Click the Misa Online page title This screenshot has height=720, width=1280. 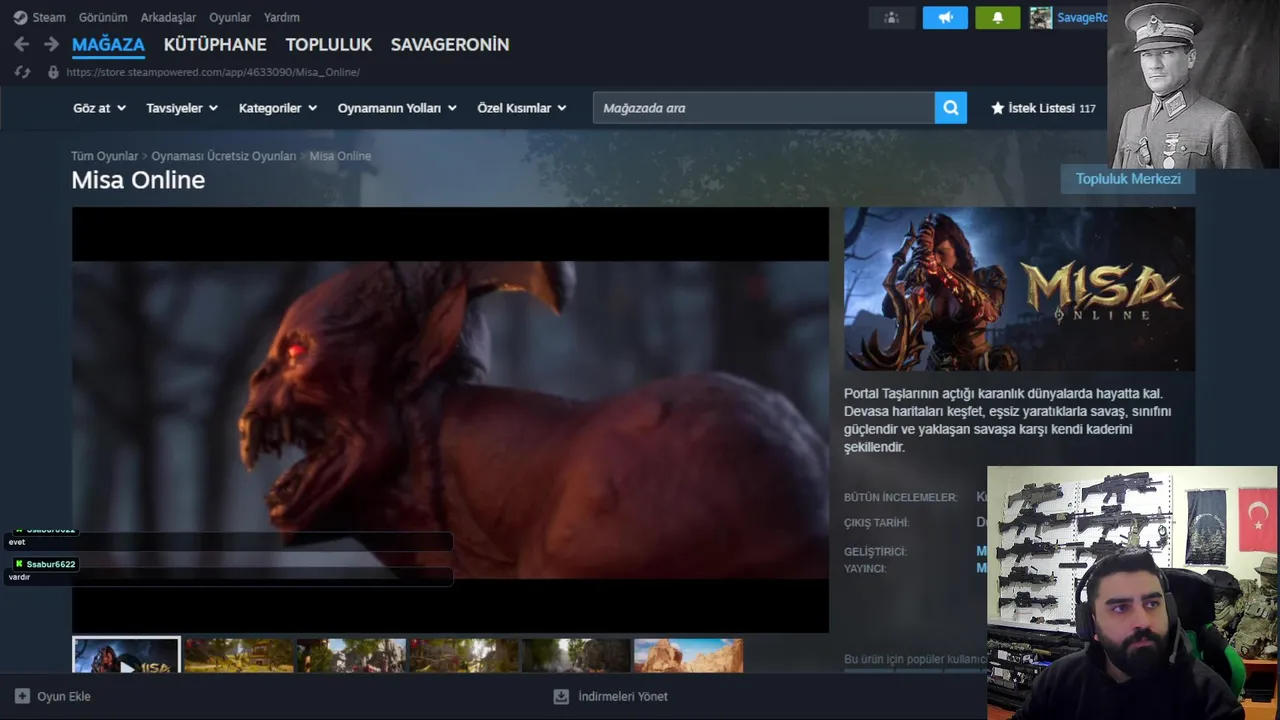[138, 180]
